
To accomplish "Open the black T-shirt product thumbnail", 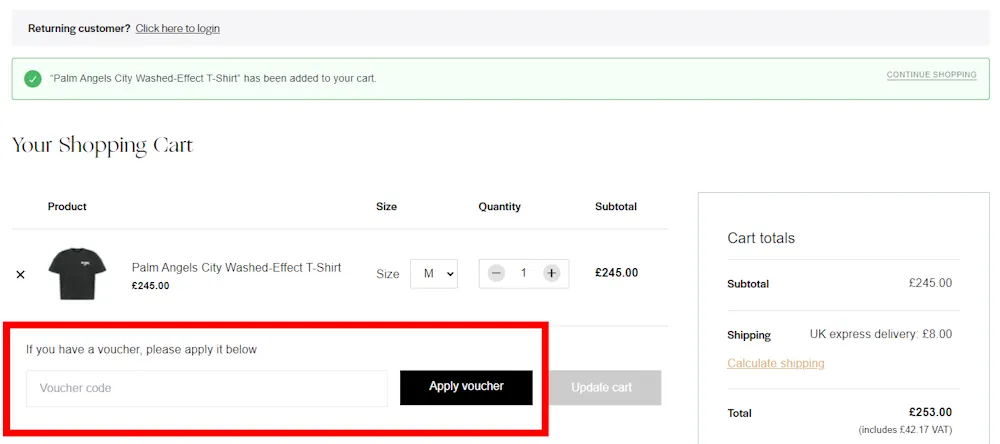I will [77, 274].
